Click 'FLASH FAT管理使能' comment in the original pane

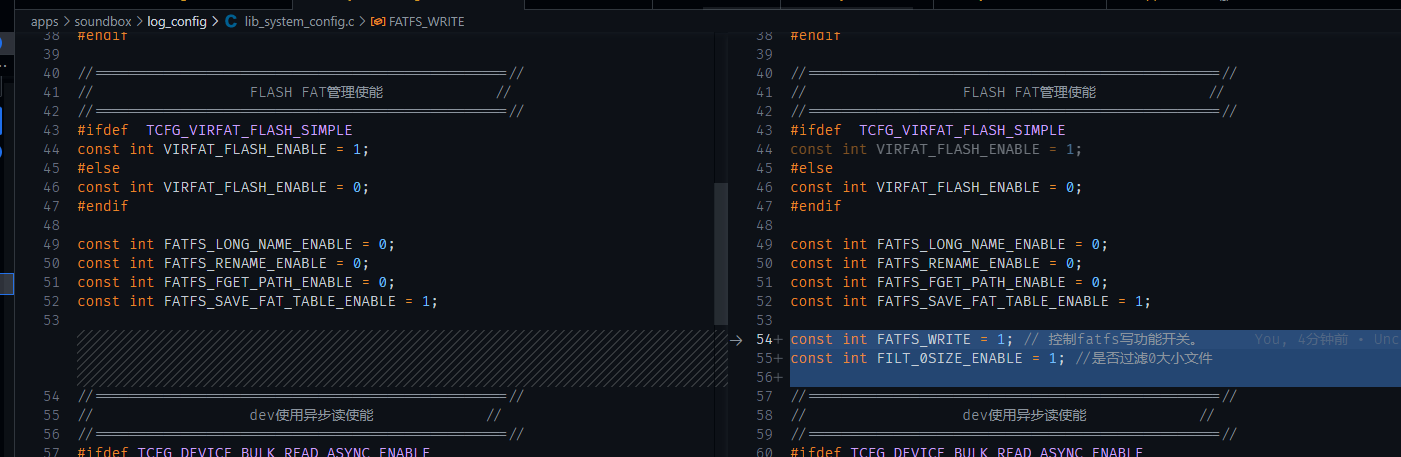316,92
